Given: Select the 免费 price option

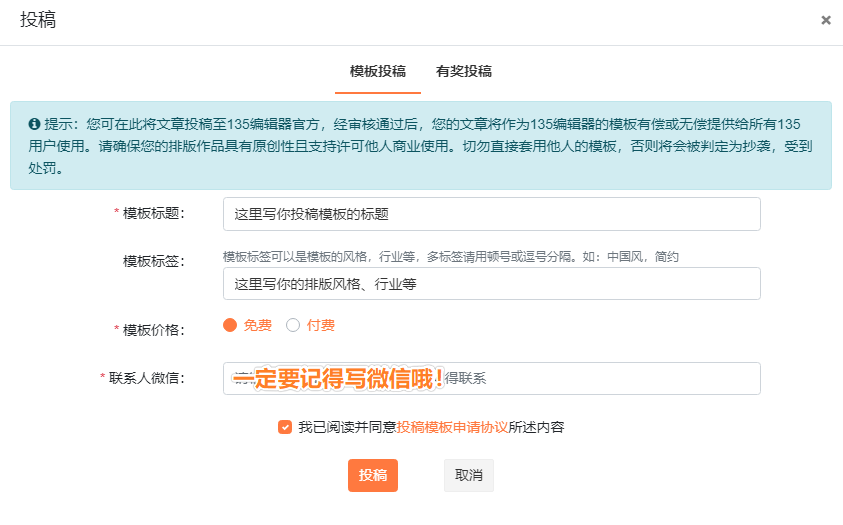Looking at the screenshot, I should (231, 325).
